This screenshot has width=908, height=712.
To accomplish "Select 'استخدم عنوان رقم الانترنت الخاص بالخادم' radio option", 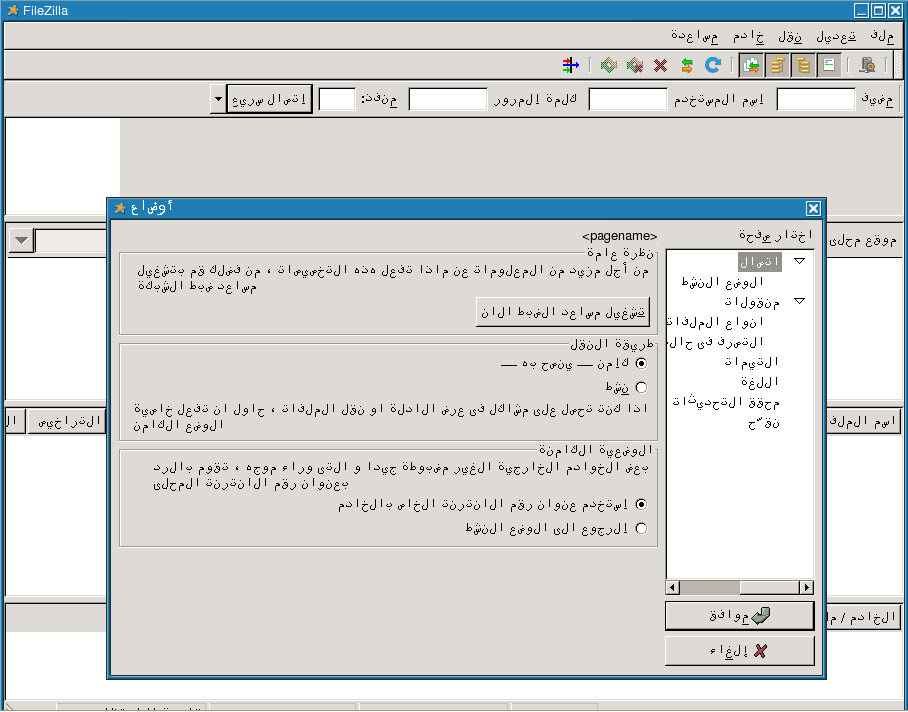I will [x=641, y=505].
